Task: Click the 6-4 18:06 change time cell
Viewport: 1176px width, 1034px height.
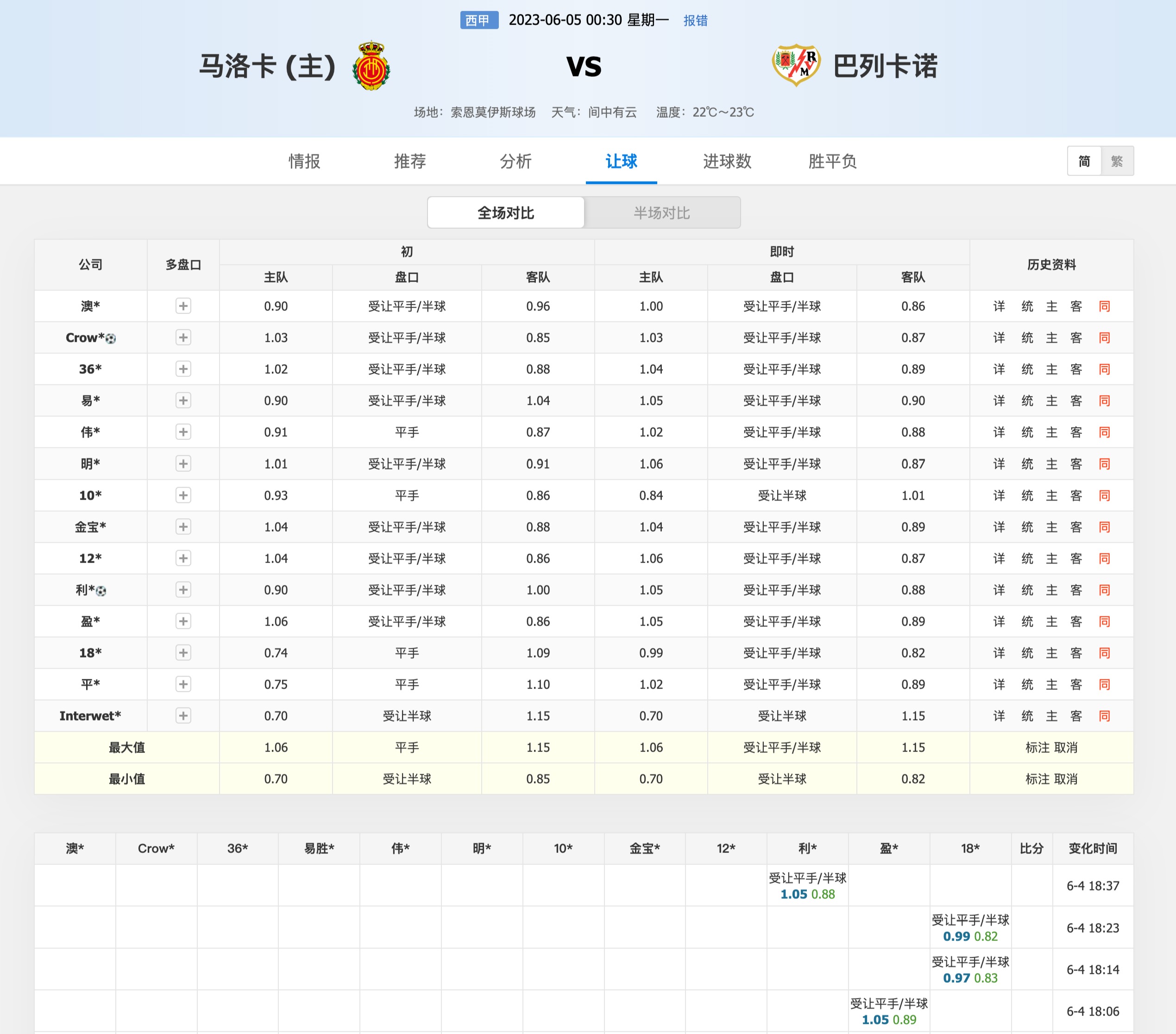Action: pyautogui.click(x=1093, y=1011)
